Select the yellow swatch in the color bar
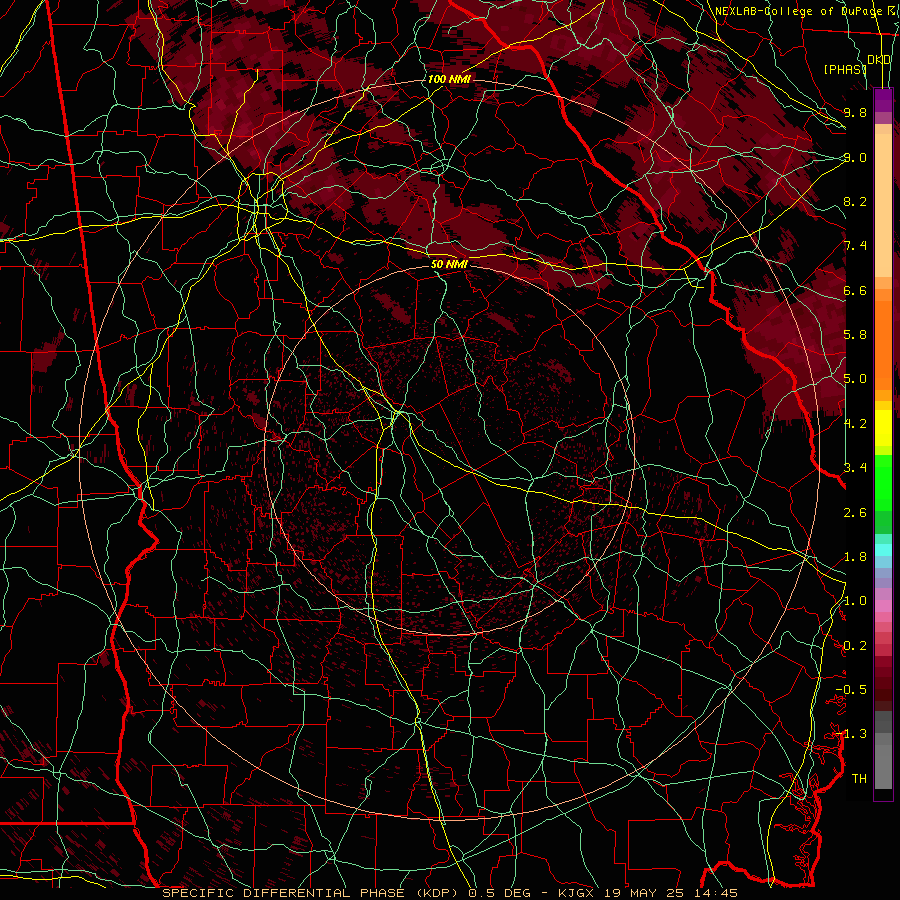Viewport: 900px width, 900px height. click(883, 428)
